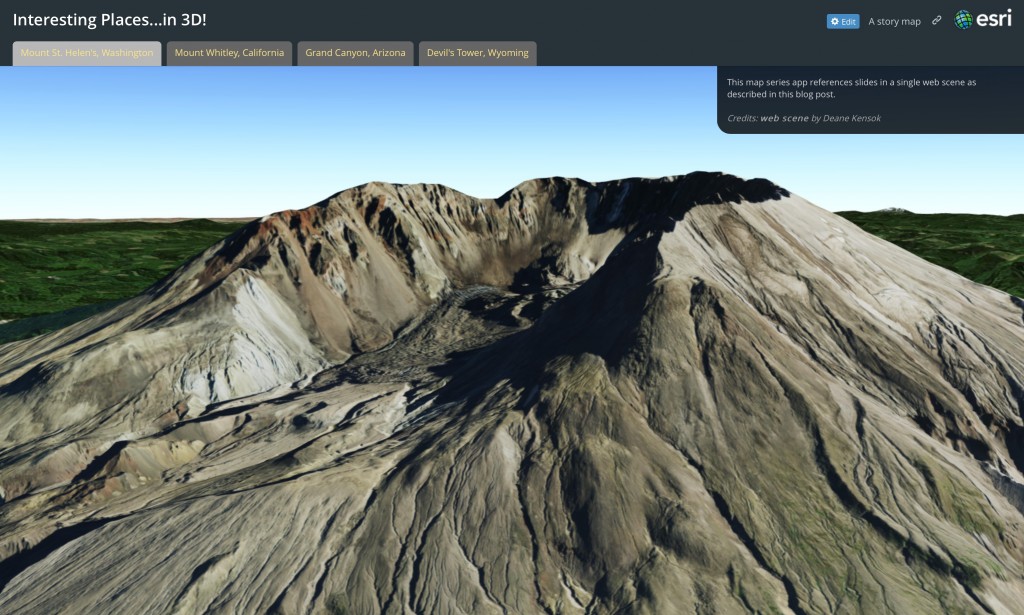
Task: Open the 'web scene' credits link
Action: click(x=784, y=118)
